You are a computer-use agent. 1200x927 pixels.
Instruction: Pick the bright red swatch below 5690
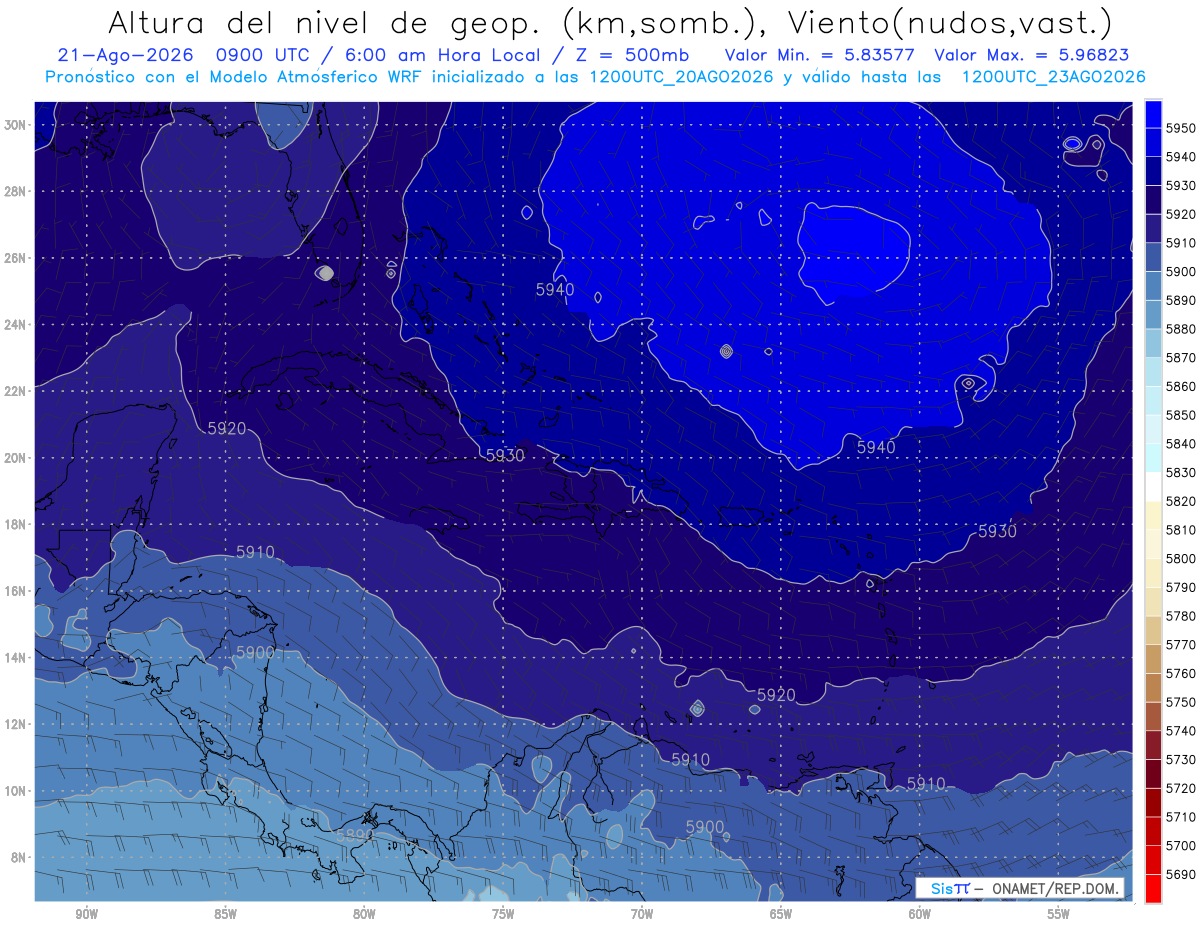point(1152,888)
